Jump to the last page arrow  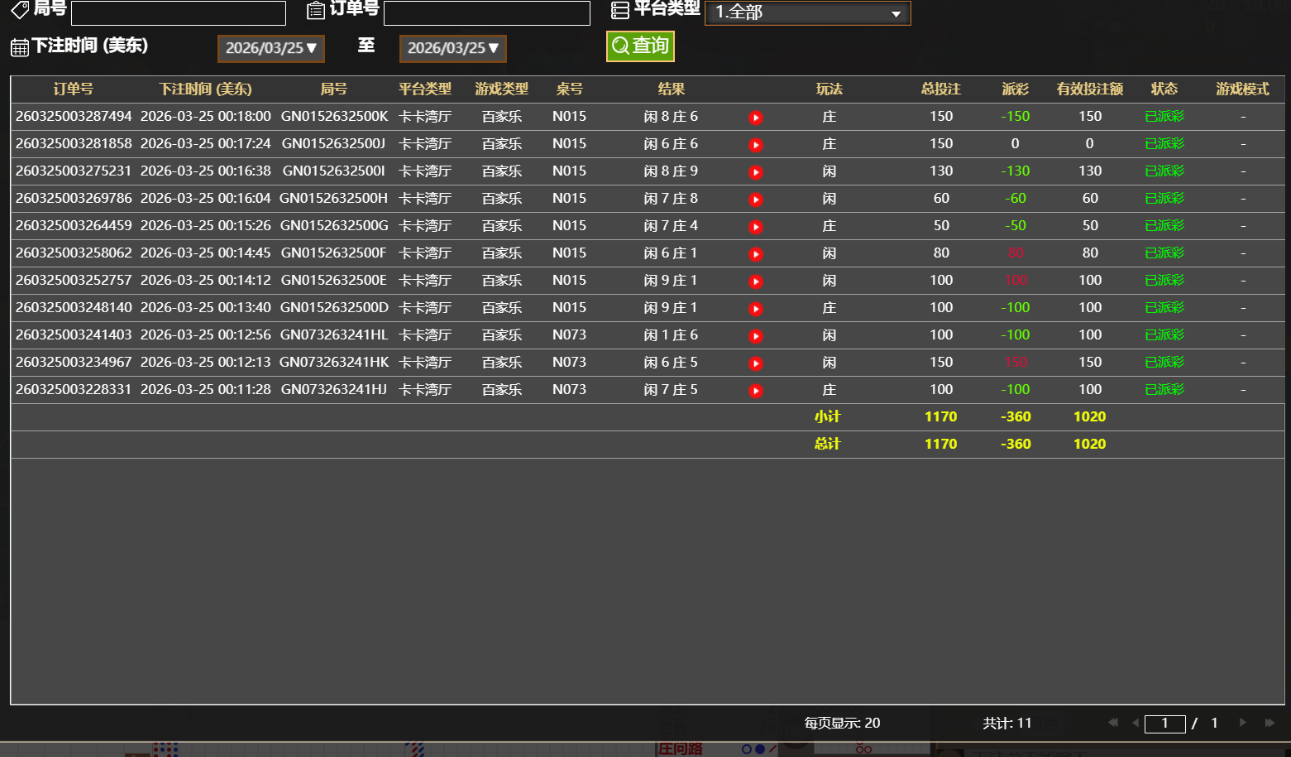point(1270,723)
